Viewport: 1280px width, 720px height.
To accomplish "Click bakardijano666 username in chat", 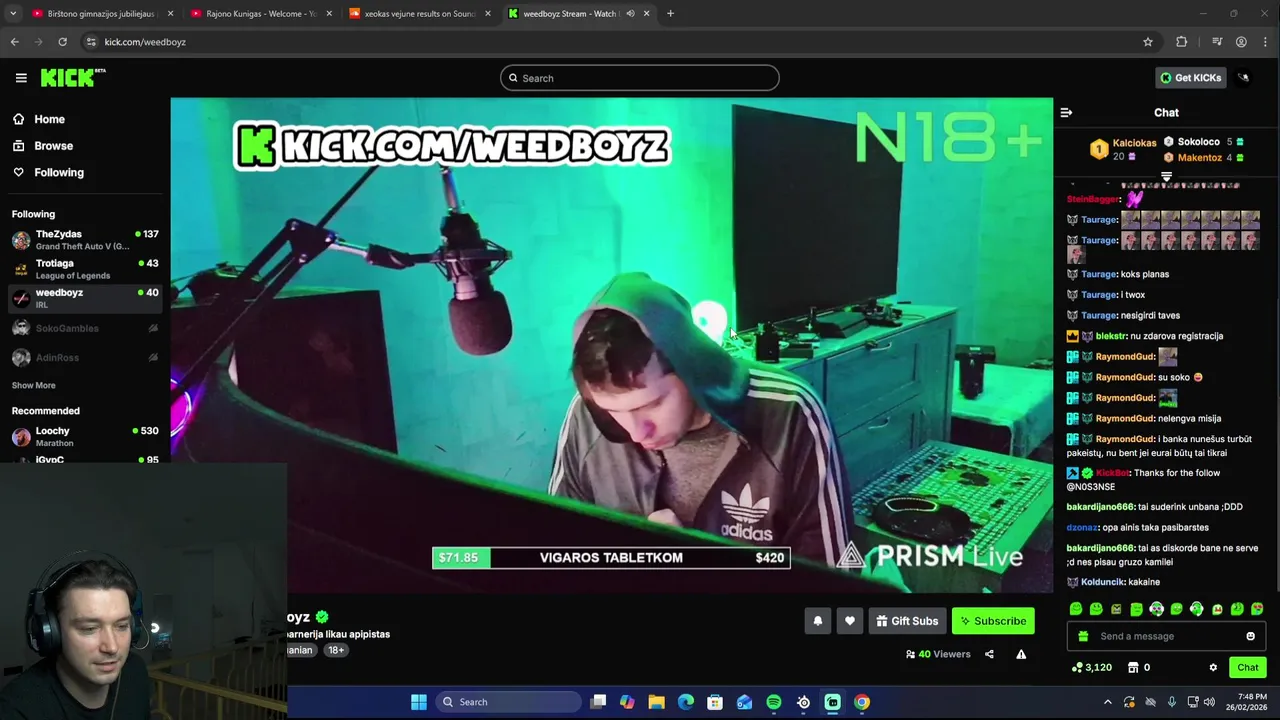I will click(x=1100, y=507).
